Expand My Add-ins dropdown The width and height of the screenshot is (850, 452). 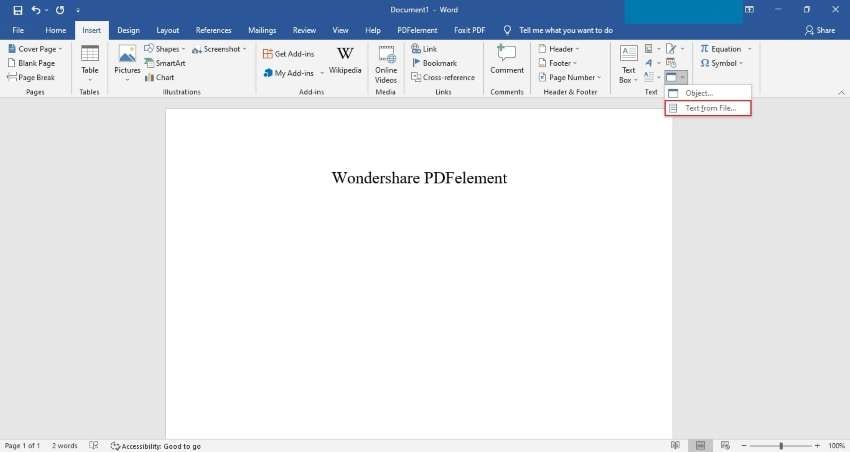(321, 73)
